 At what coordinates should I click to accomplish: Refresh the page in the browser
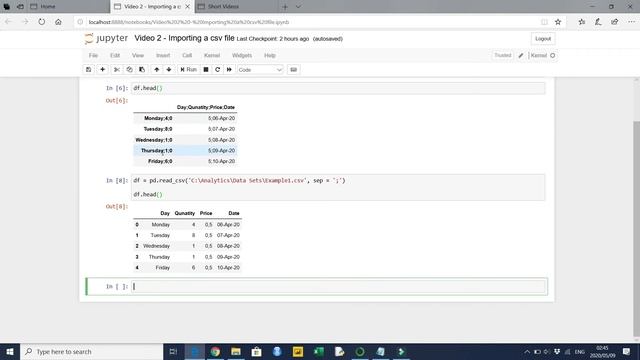[x=42, y=22]
